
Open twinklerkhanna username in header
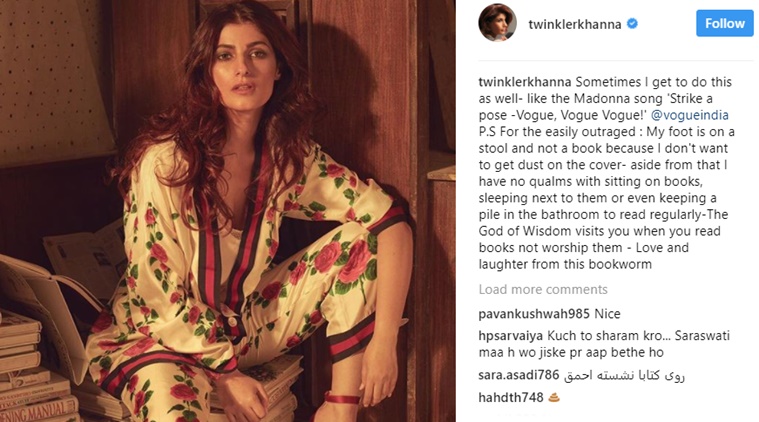575,24
